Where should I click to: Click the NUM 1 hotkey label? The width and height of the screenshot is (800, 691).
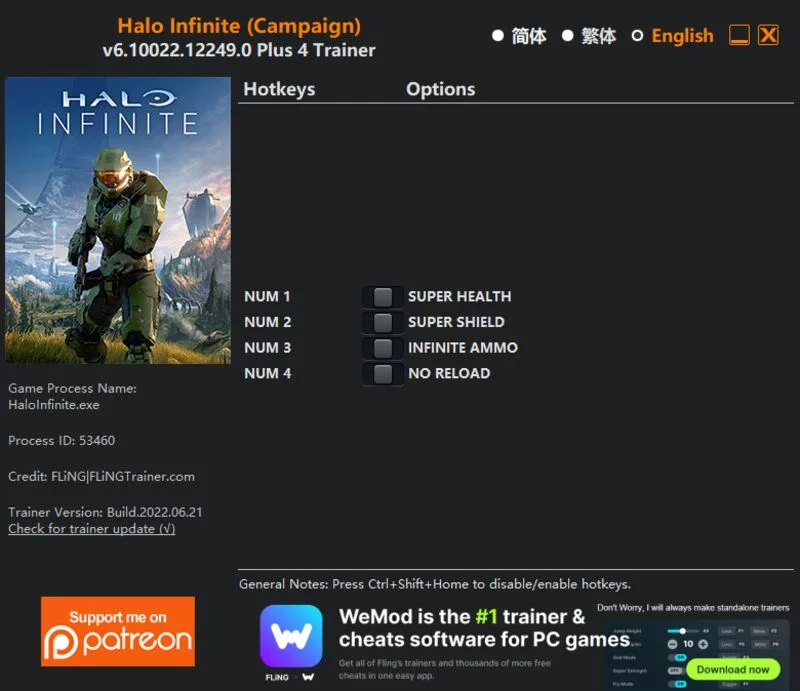tap(267, 297)
